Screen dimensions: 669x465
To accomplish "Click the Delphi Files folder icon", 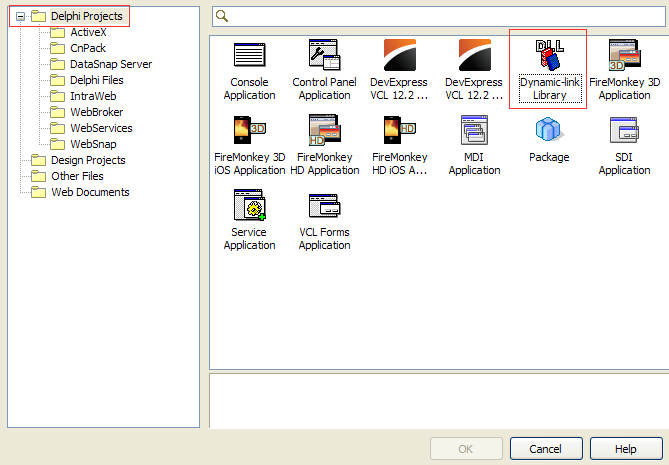I will point(57,80).
